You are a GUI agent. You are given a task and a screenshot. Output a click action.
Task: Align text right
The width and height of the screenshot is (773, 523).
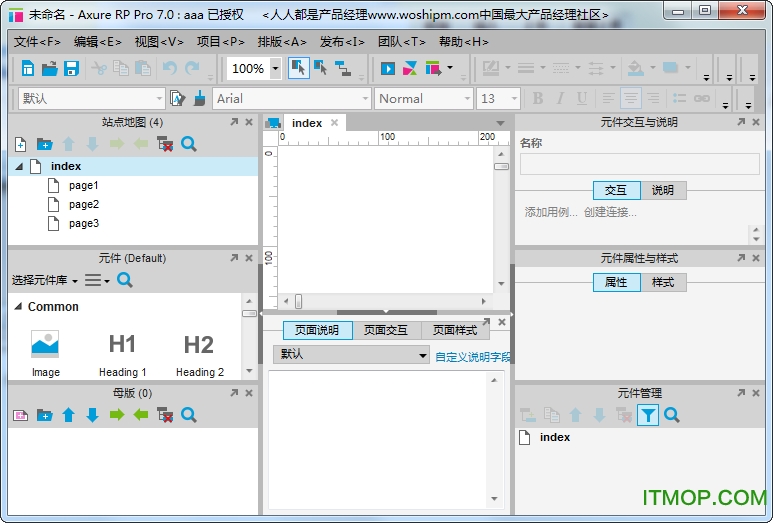[x=653, y=99]
